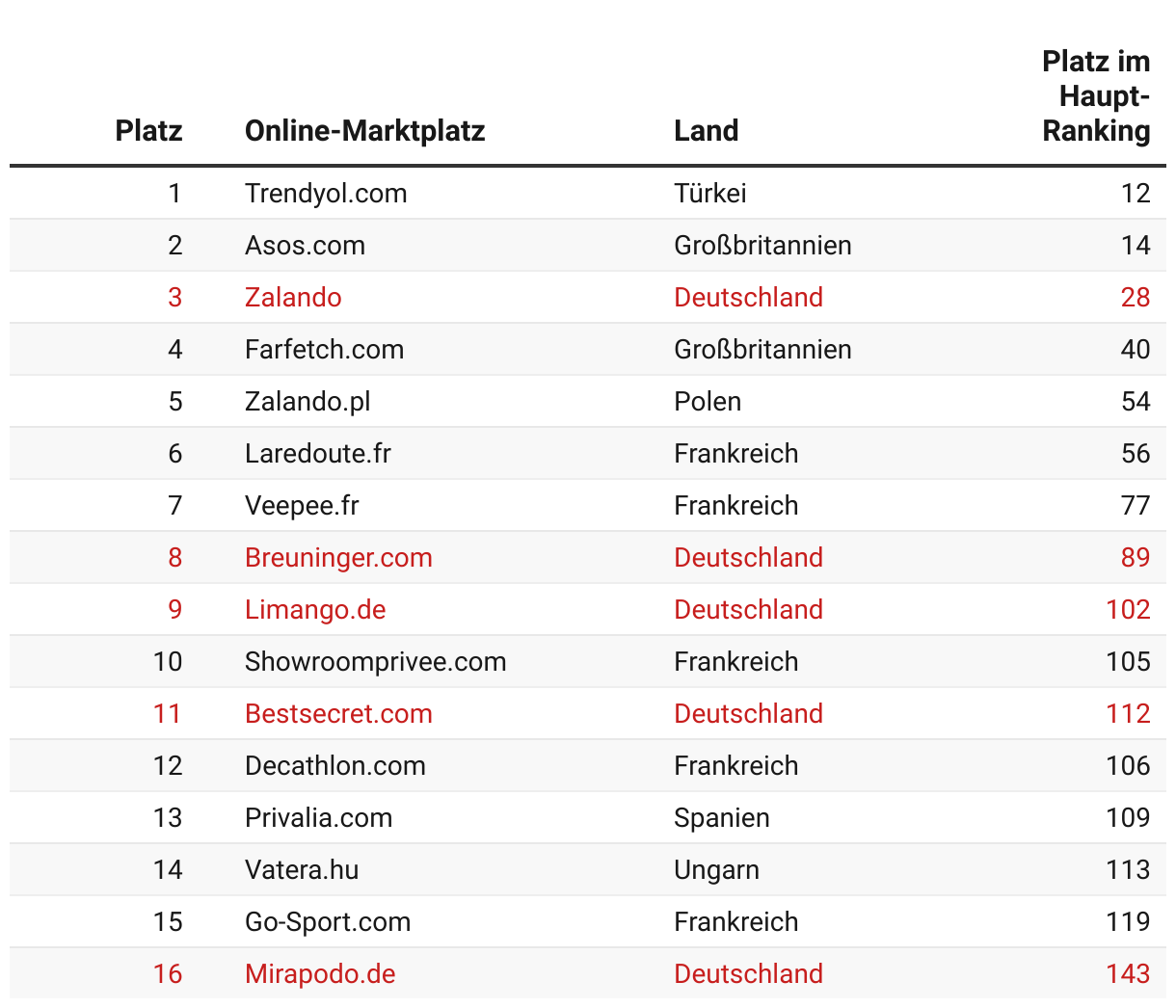Click the red Zalando entry

pyautogui.click(x=293, y=297)
